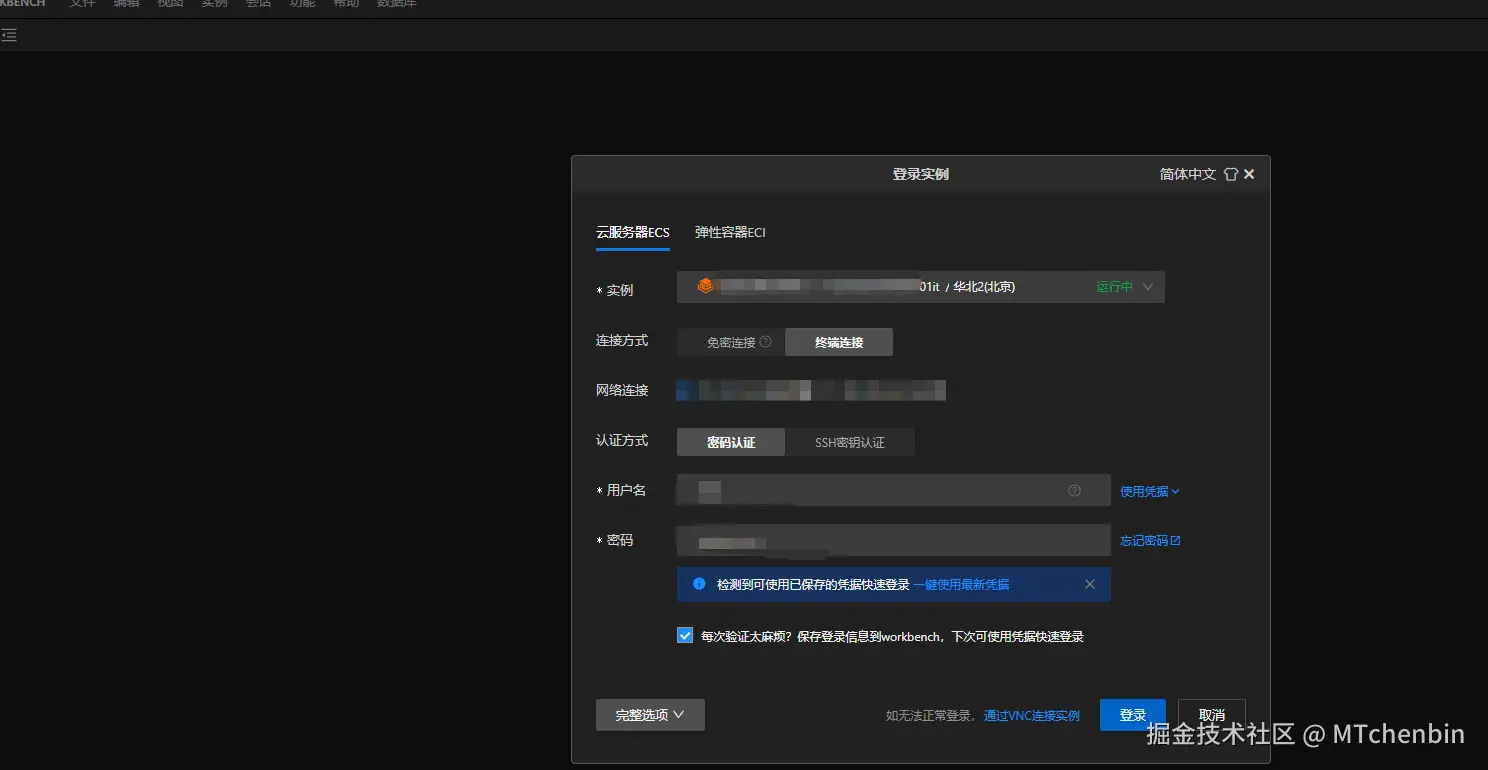This screenshot has width=1488, height=770.
Task: Open the 数据库 menu
Action: (x=397, y=3)
